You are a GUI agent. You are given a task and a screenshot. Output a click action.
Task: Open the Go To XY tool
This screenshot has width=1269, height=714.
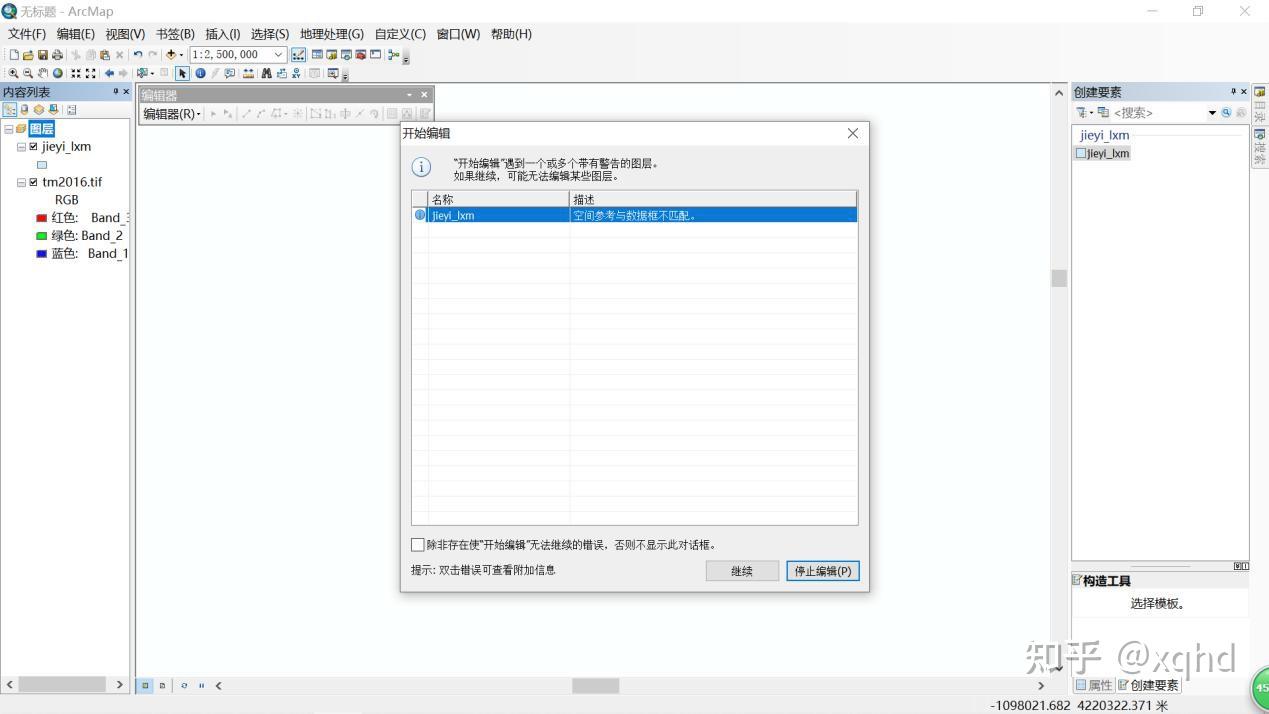pos(297,73)
